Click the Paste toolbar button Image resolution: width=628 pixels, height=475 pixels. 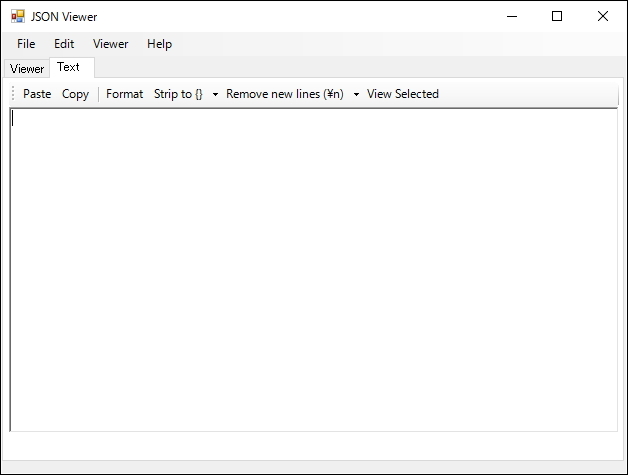(x=37, y=94)
